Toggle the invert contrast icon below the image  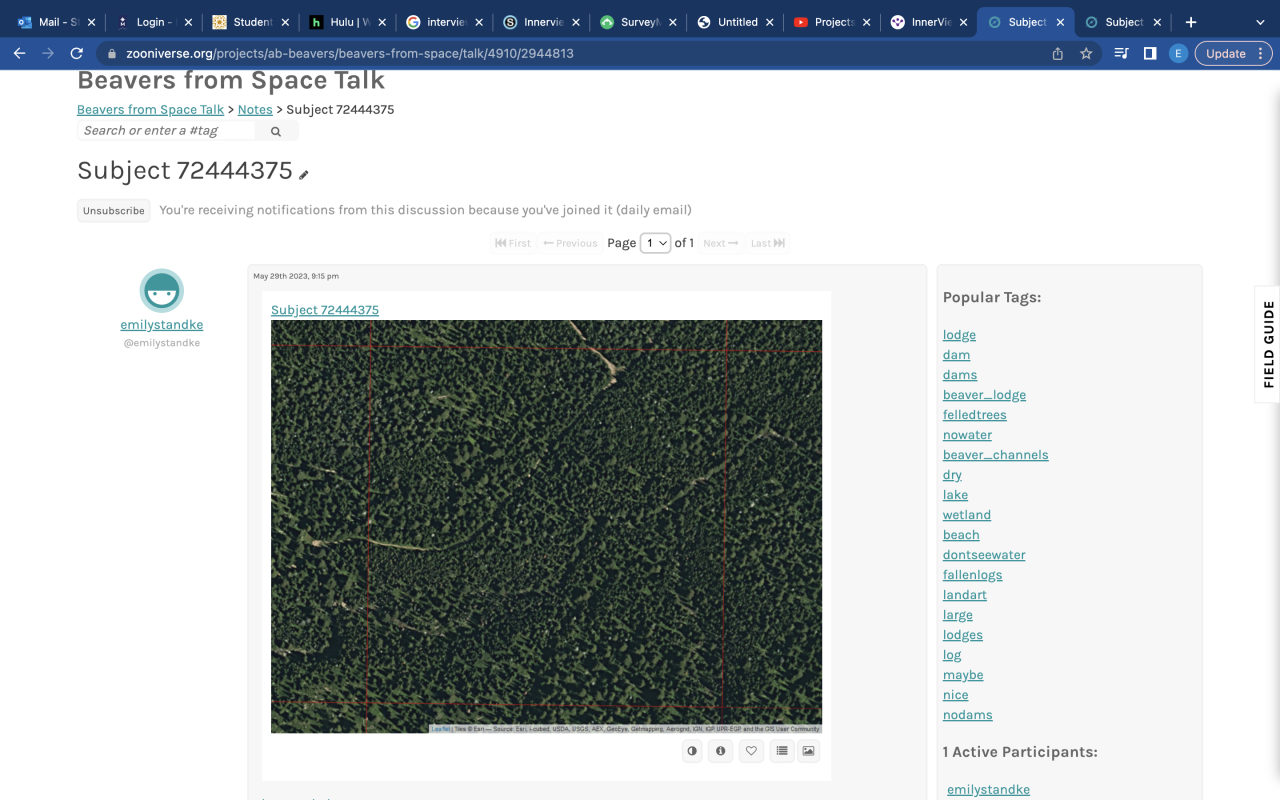(x=692, y=751)
